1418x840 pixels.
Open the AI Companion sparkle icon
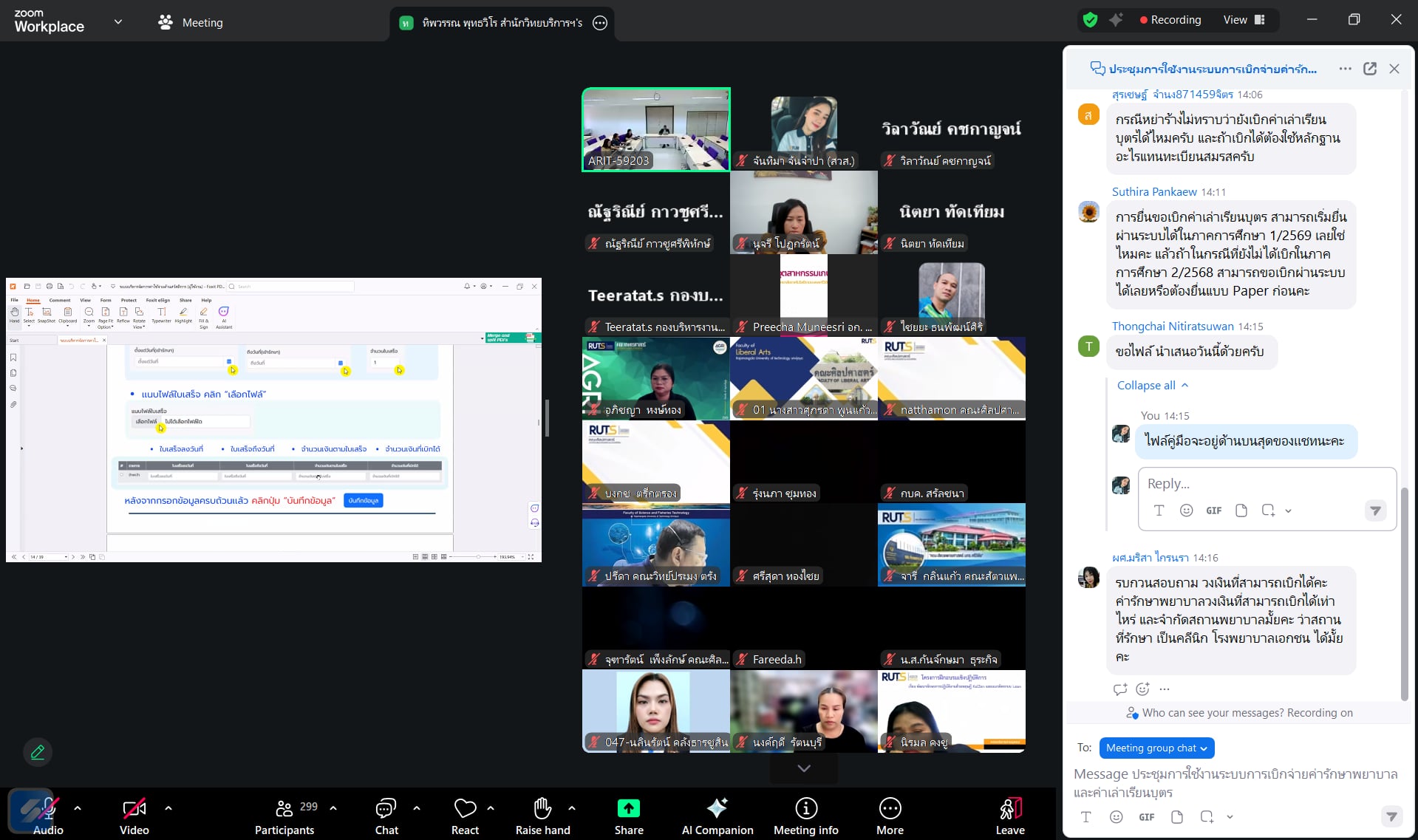717,808
